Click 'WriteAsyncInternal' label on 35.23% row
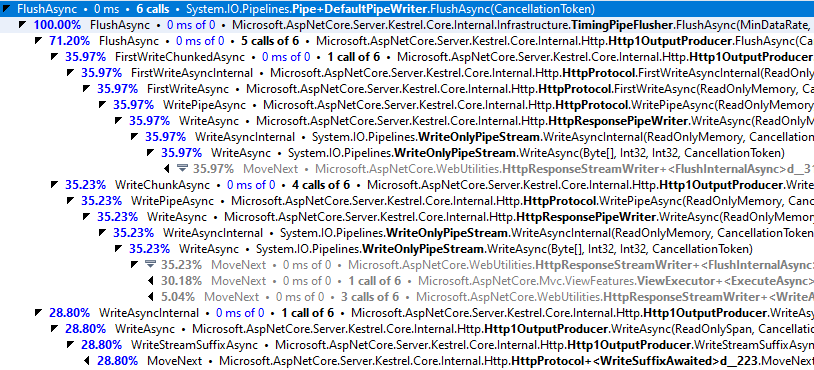 [x=213, y=234]
